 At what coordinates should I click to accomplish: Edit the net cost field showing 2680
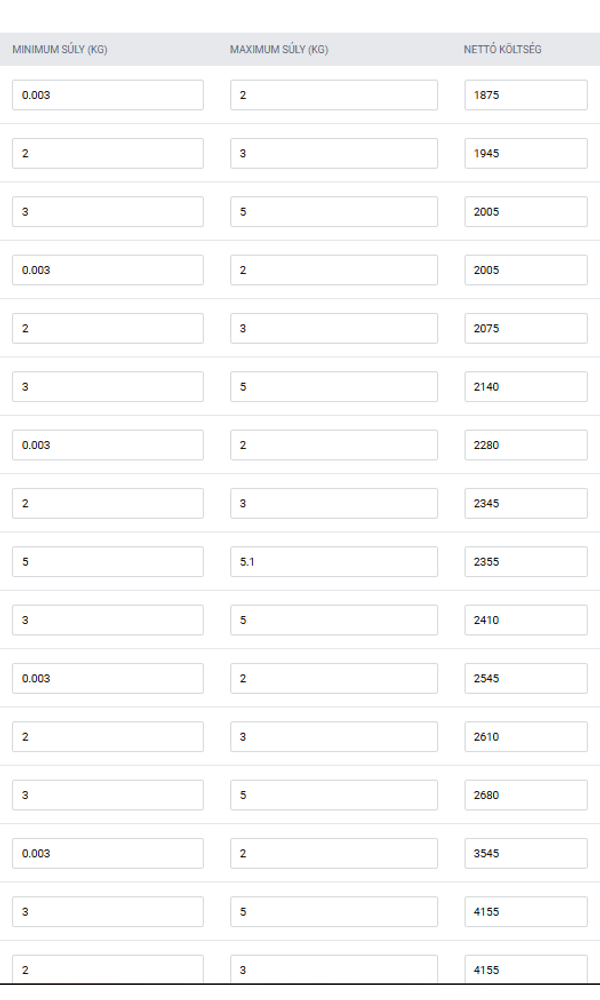click(x=525, y=795)
